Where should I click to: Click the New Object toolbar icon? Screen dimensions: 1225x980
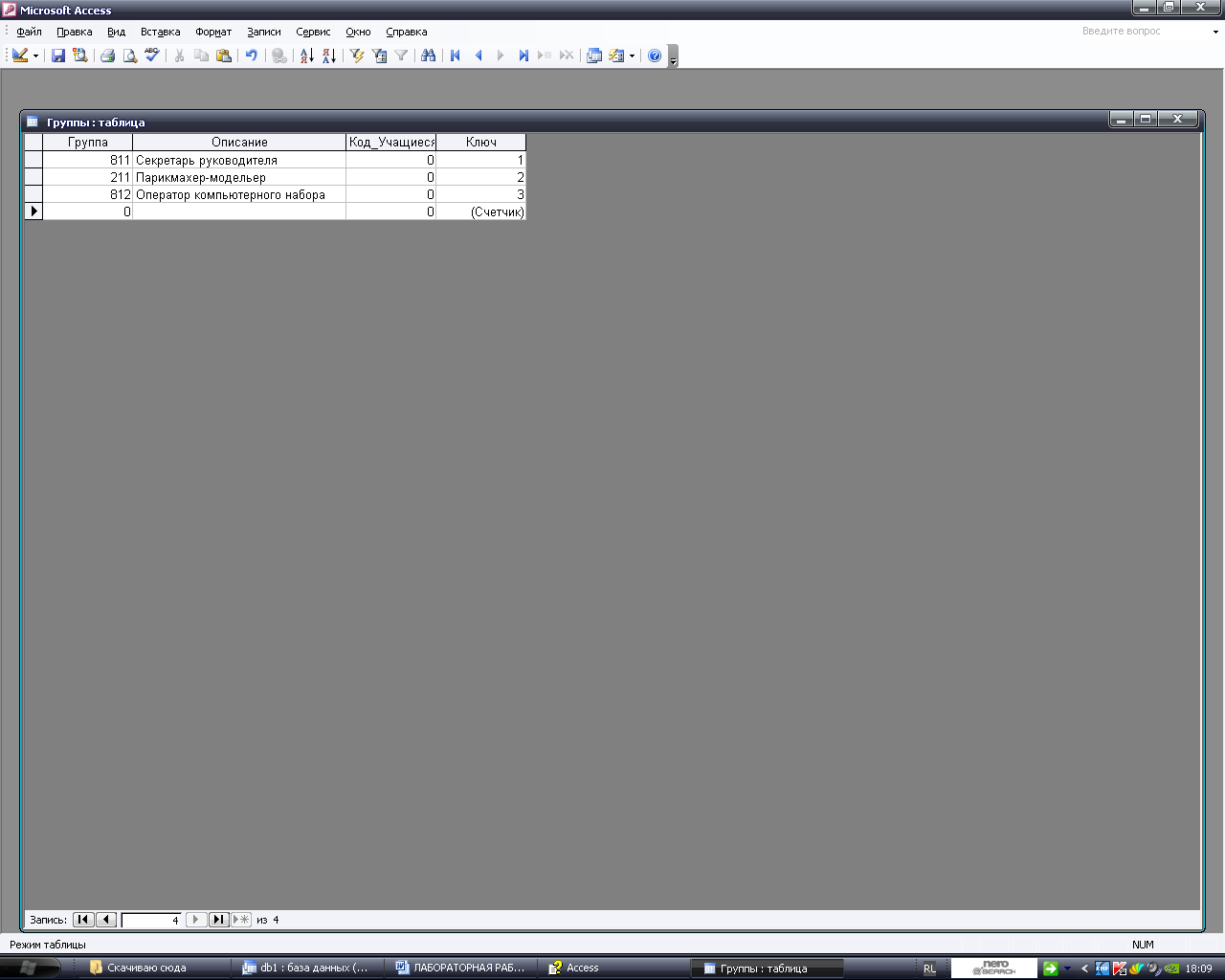(616, 56)
